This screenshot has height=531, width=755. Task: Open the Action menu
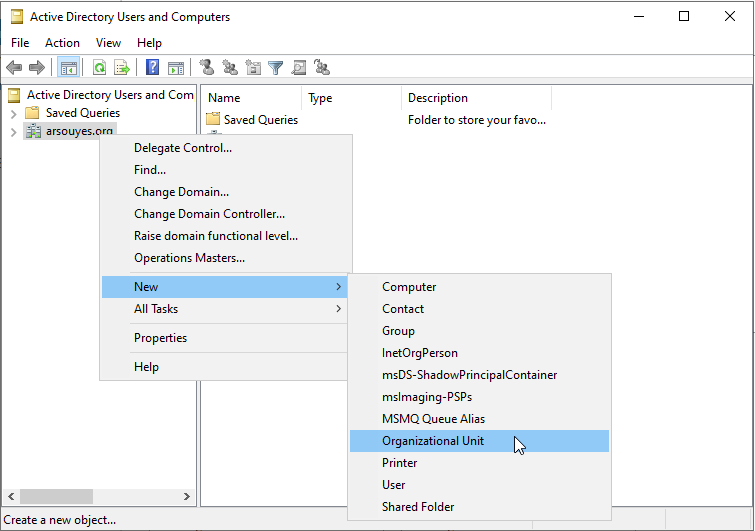(x=62, y=43)
